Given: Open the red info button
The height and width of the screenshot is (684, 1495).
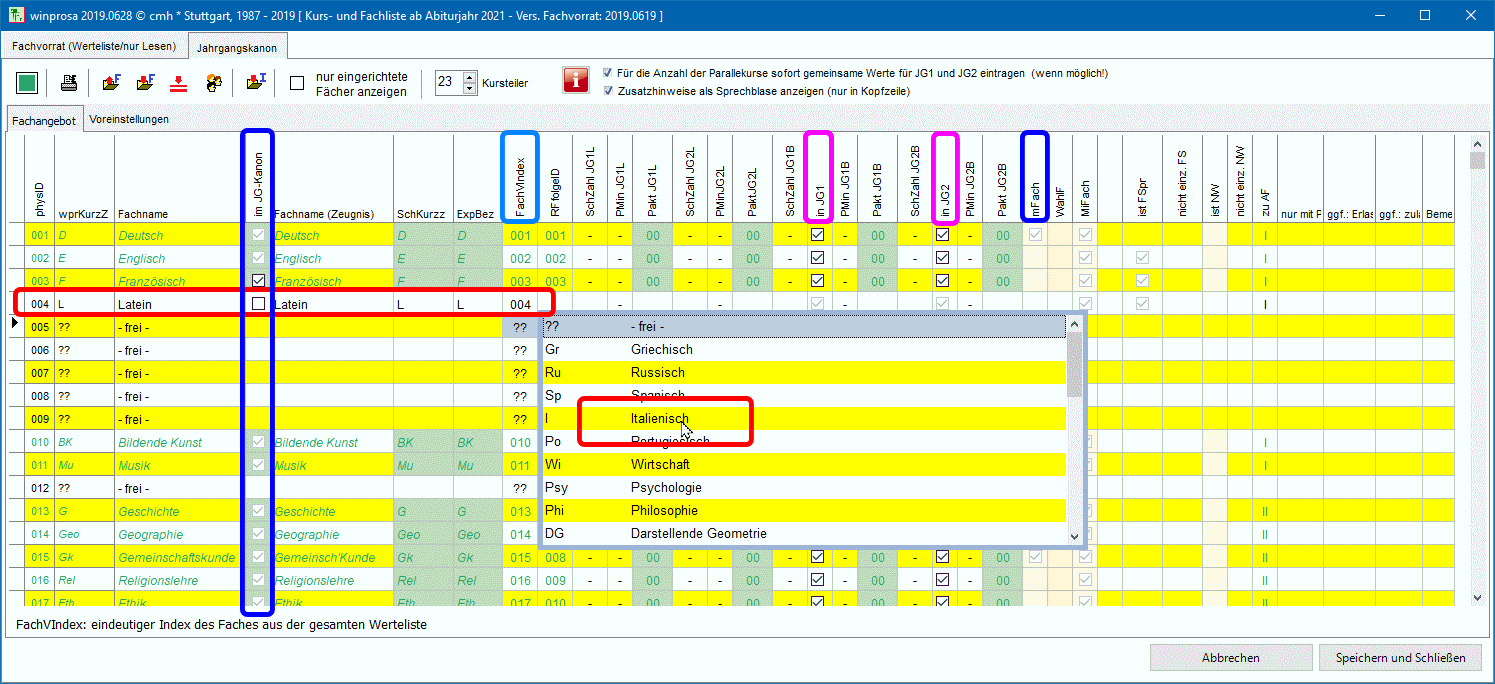Looking at the screenshot, I should [x=576, y=82].
